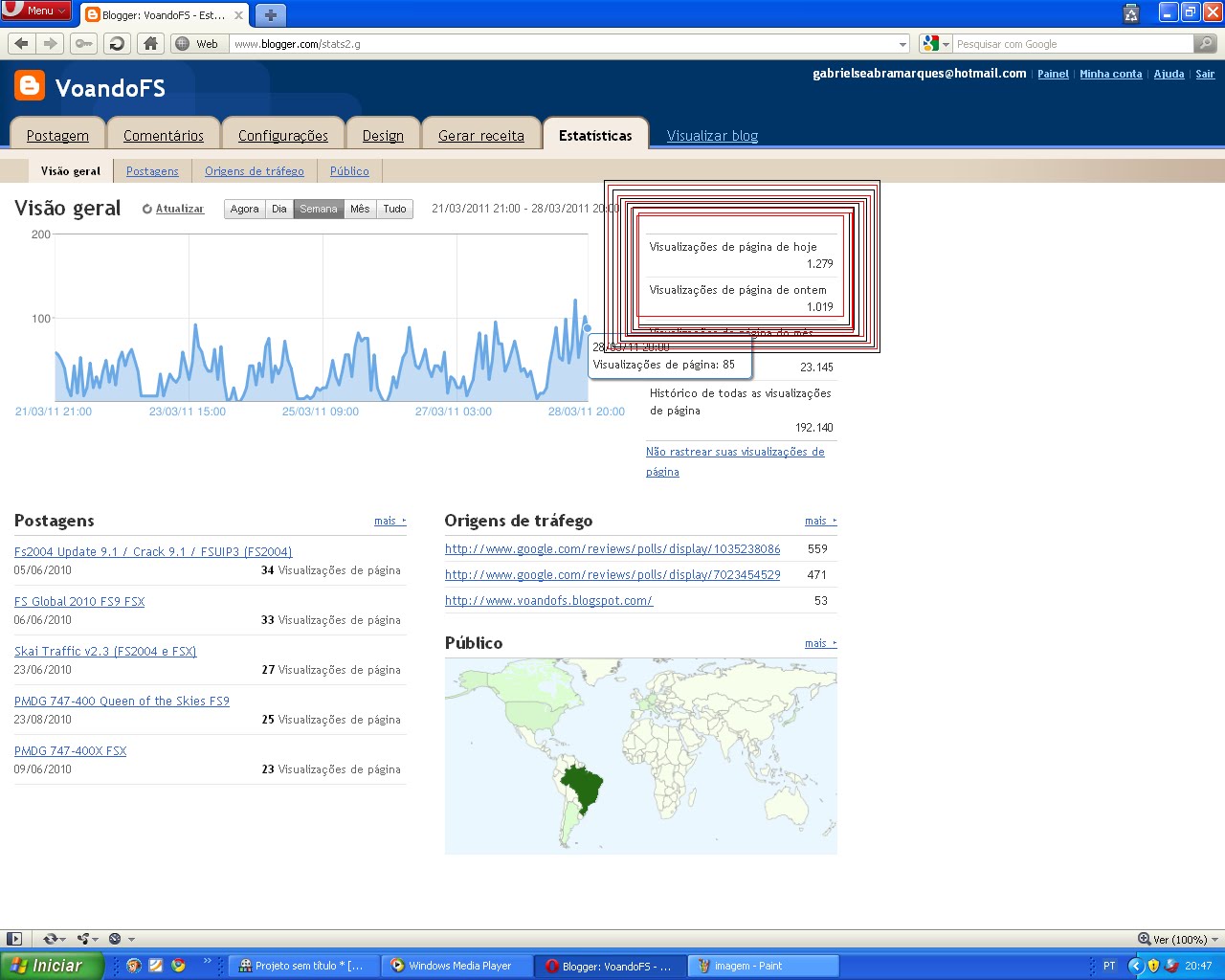Select the Estatísticas tab

pyautogui.click(x=595, y=135)
